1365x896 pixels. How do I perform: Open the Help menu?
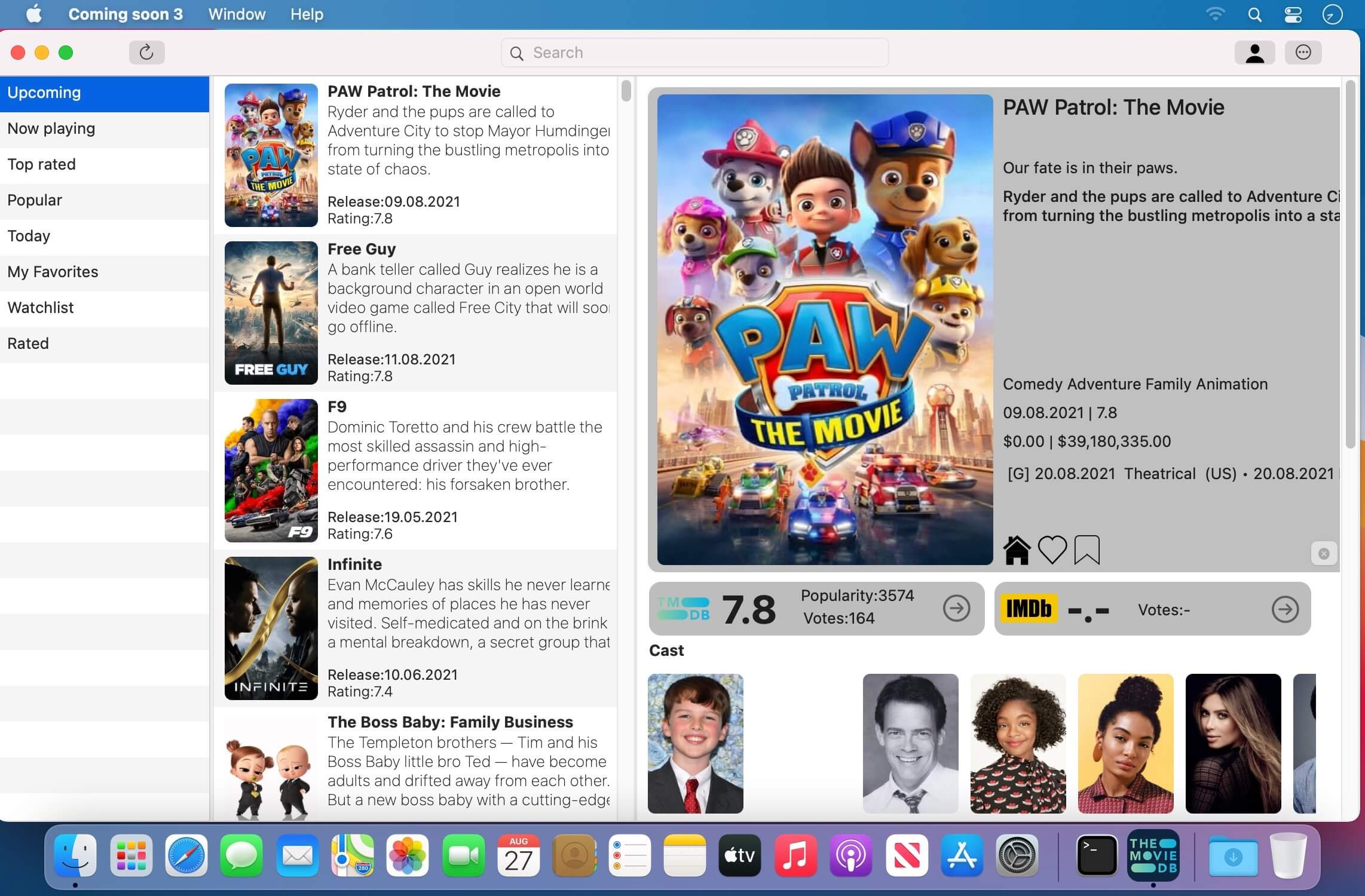(x=307, y=14)
